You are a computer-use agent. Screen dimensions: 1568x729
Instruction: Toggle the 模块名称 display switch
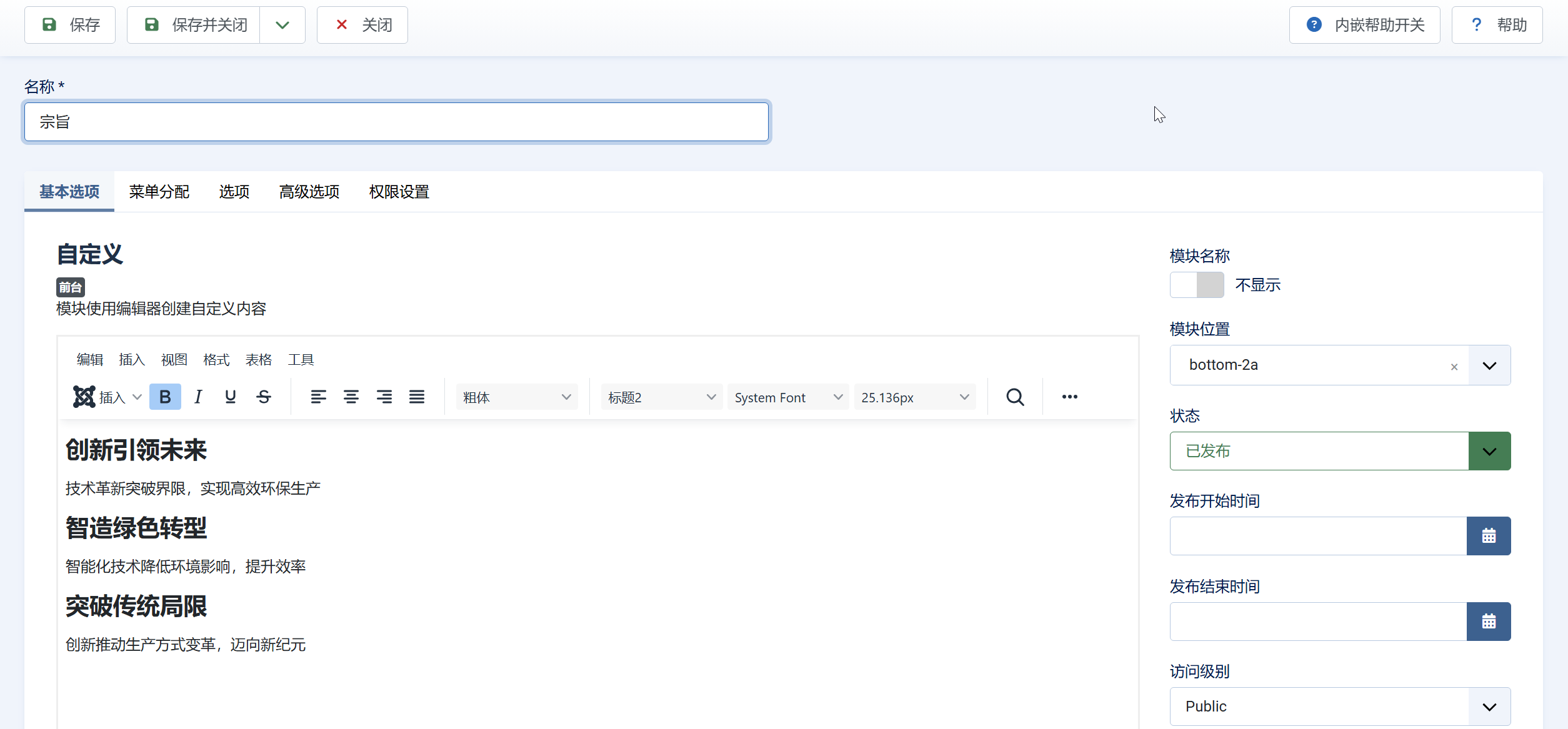pos(1197,285)
